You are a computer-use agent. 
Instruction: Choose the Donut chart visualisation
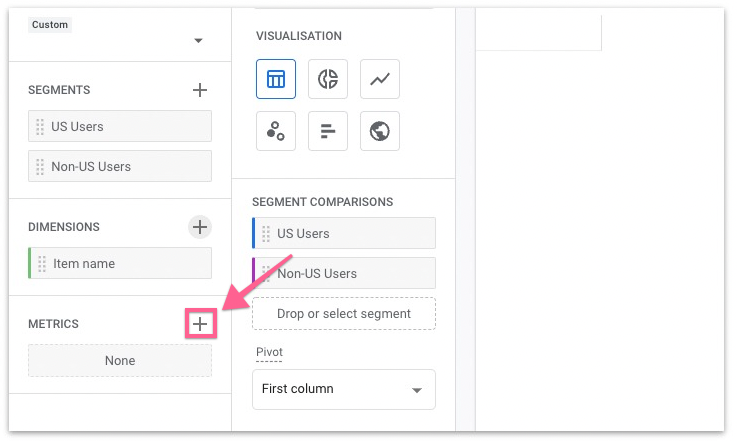coord(328,80)
